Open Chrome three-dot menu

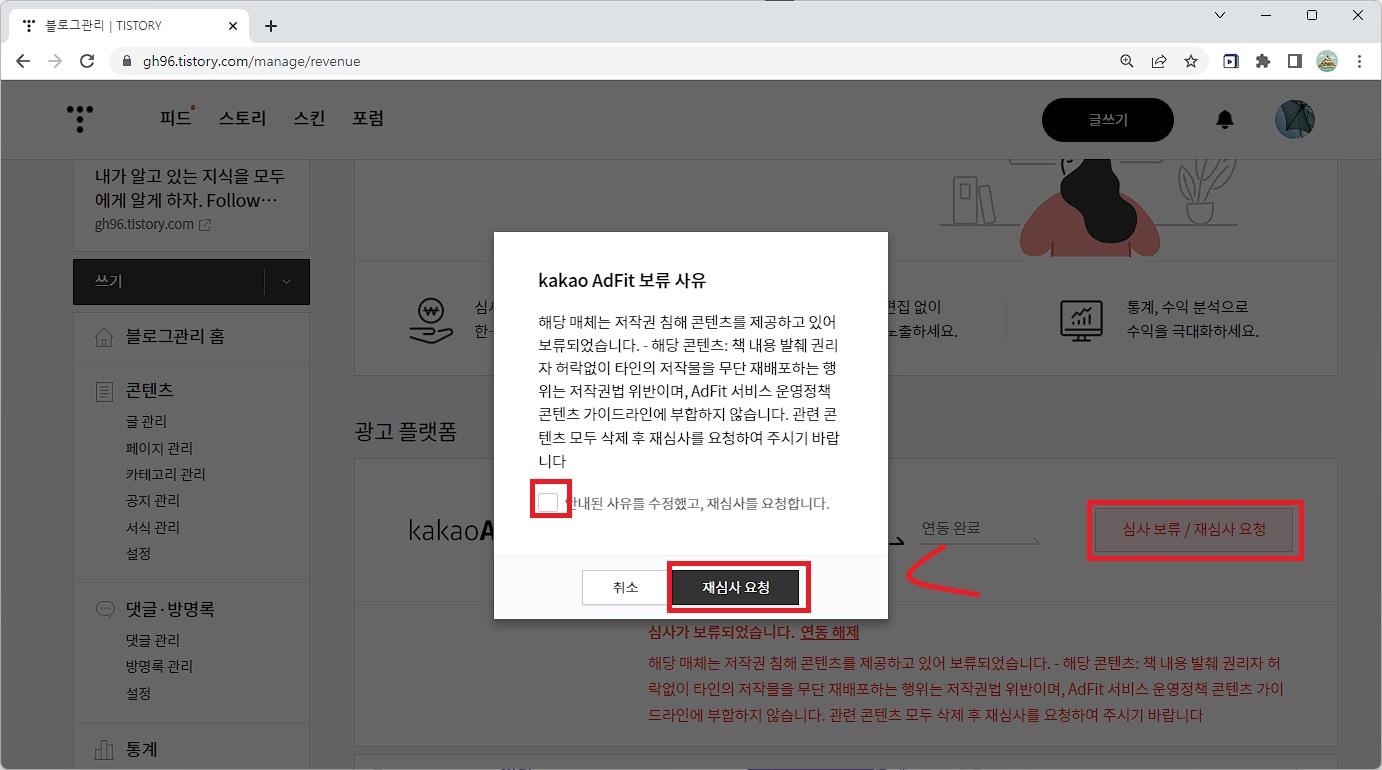point(1359,61)
